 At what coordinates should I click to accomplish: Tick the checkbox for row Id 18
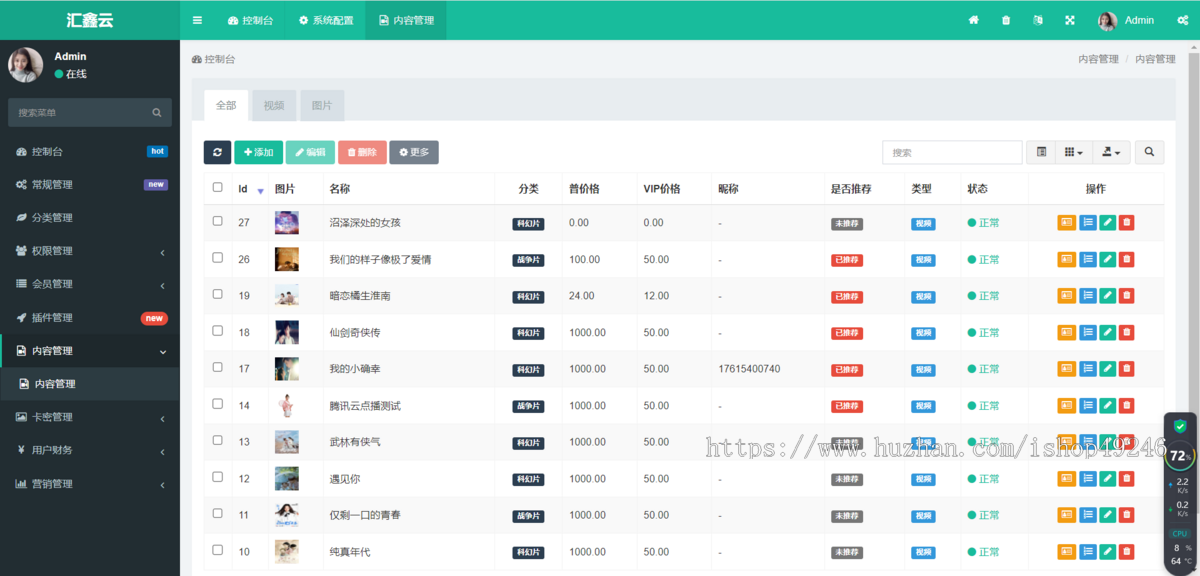218,331
